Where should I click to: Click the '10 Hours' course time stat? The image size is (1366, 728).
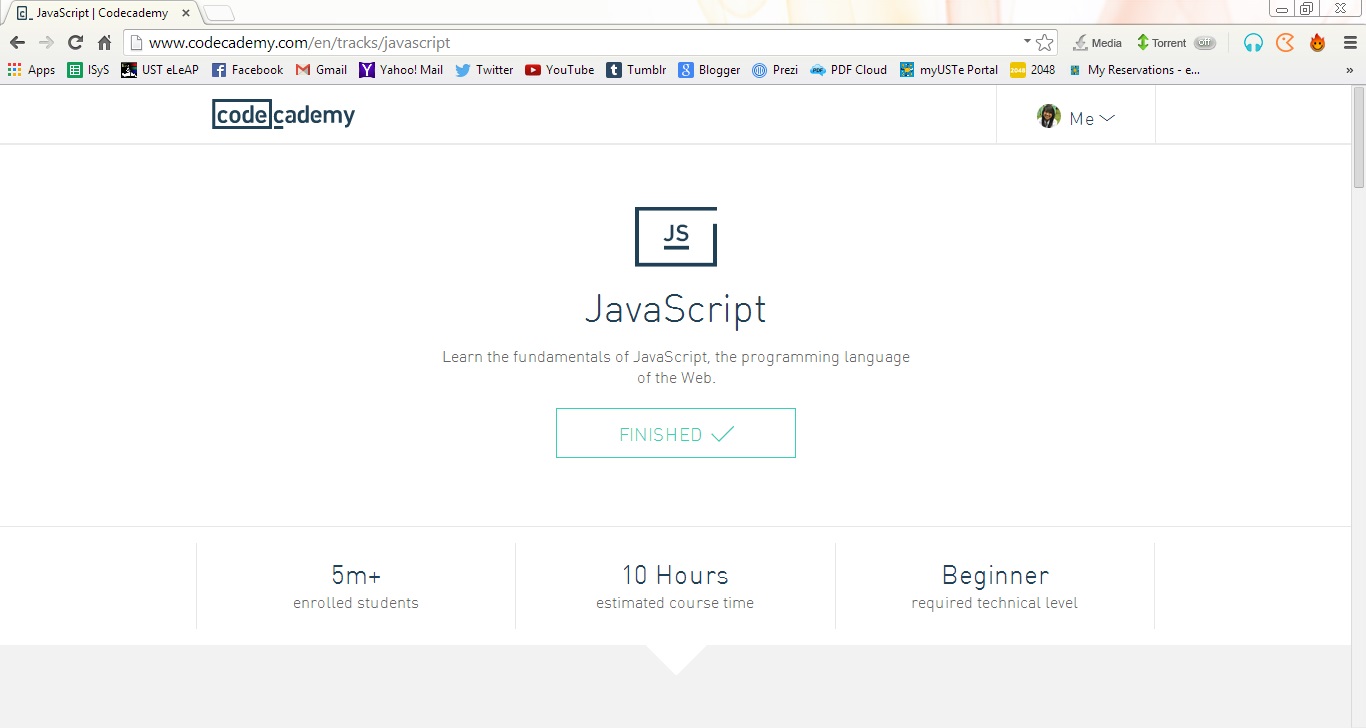(x=675, y=586)
